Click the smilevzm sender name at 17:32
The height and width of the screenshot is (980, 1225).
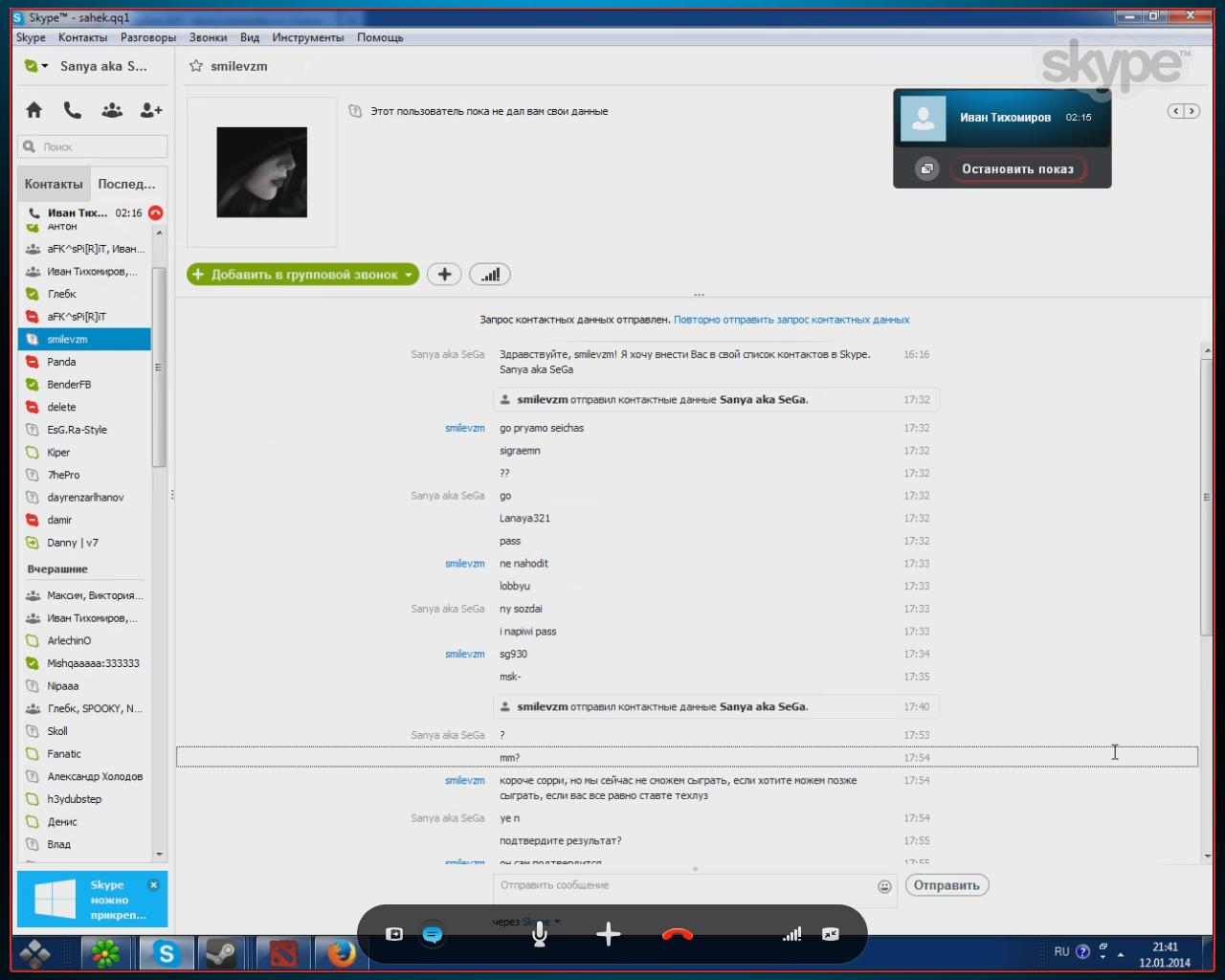pyautogui.click(x=464, y=428)
